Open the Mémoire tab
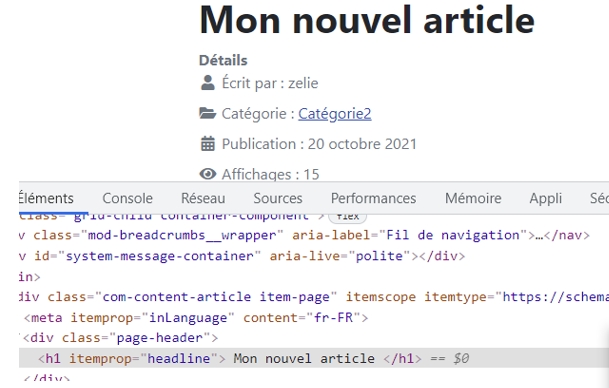This screenshot has width=609, height=388. 473,198
